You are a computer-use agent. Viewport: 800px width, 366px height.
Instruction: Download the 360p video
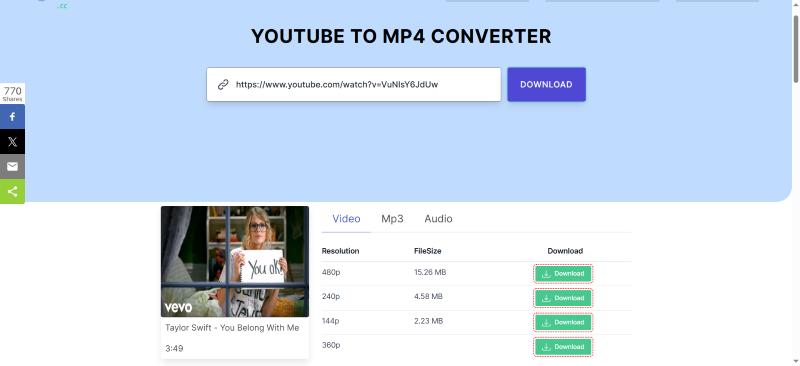[x=563, y=347]
